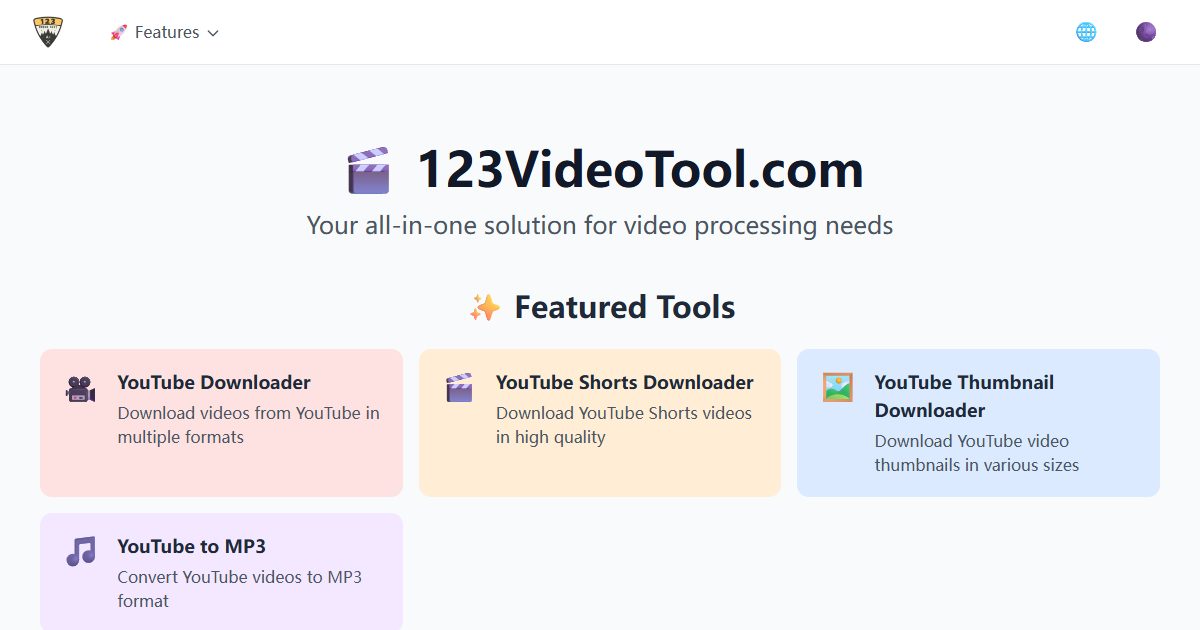This screenshot has width=1200, height=630.
Task: Click the Featured Tools heading text
Action: coord(625,307)
